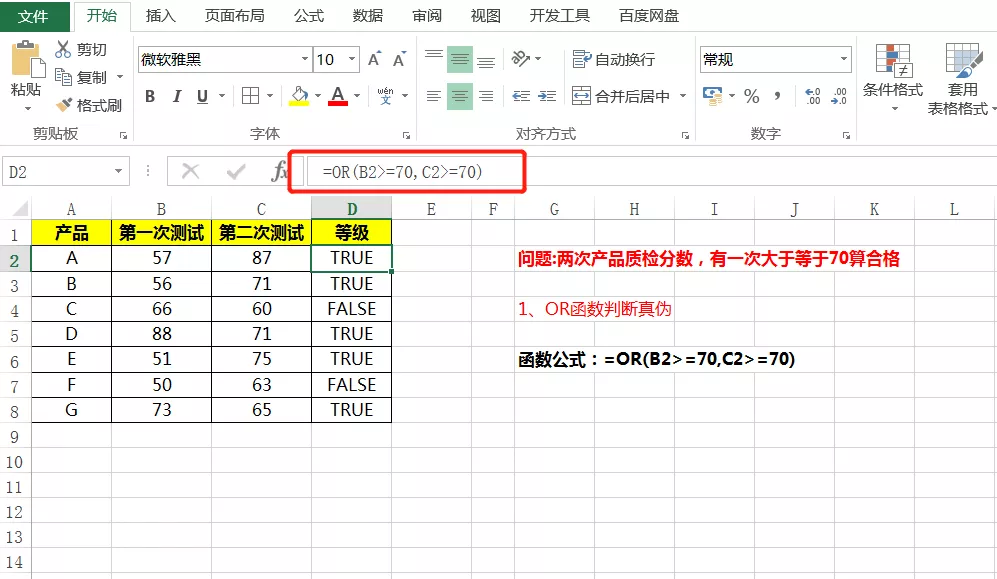Click the Copy (复制) icon
The image size is (997, 579).
[63, 77]
